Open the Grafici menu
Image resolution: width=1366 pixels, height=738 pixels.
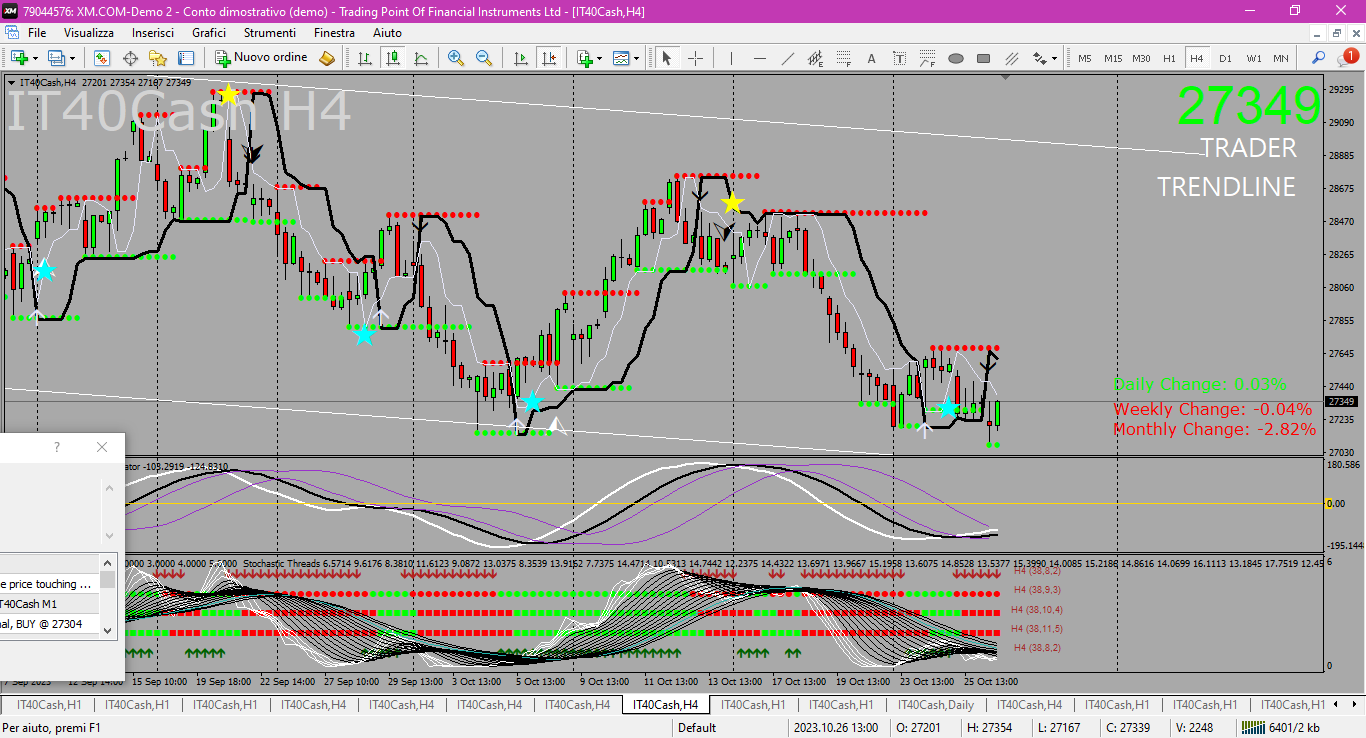tap(209, 33)
